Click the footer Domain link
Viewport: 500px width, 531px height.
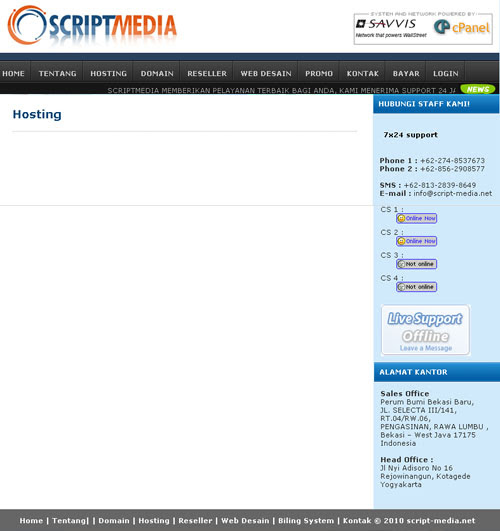[x=114, y=521]
